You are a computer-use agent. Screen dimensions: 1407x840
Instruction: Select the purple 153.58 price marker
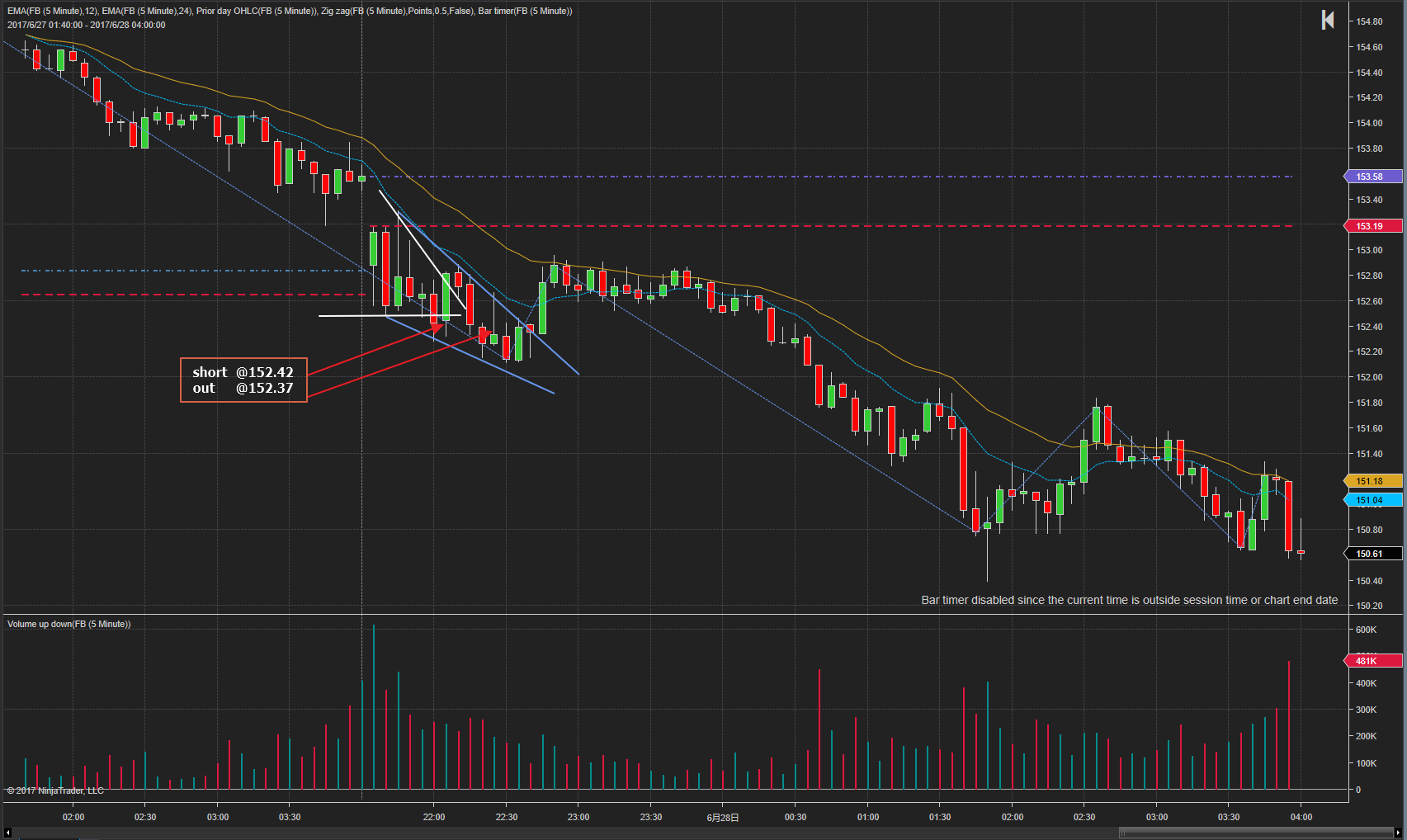(1373, 177)
